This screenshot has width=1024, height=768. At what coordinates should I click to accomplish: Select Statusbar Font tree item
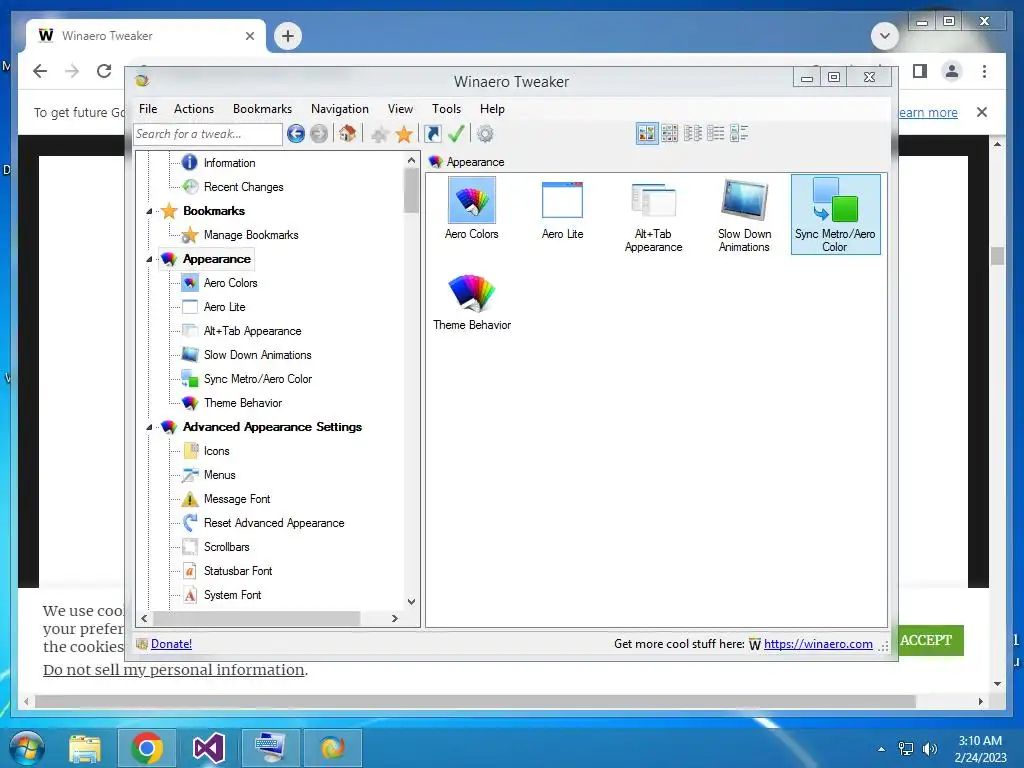click(238, 571)
